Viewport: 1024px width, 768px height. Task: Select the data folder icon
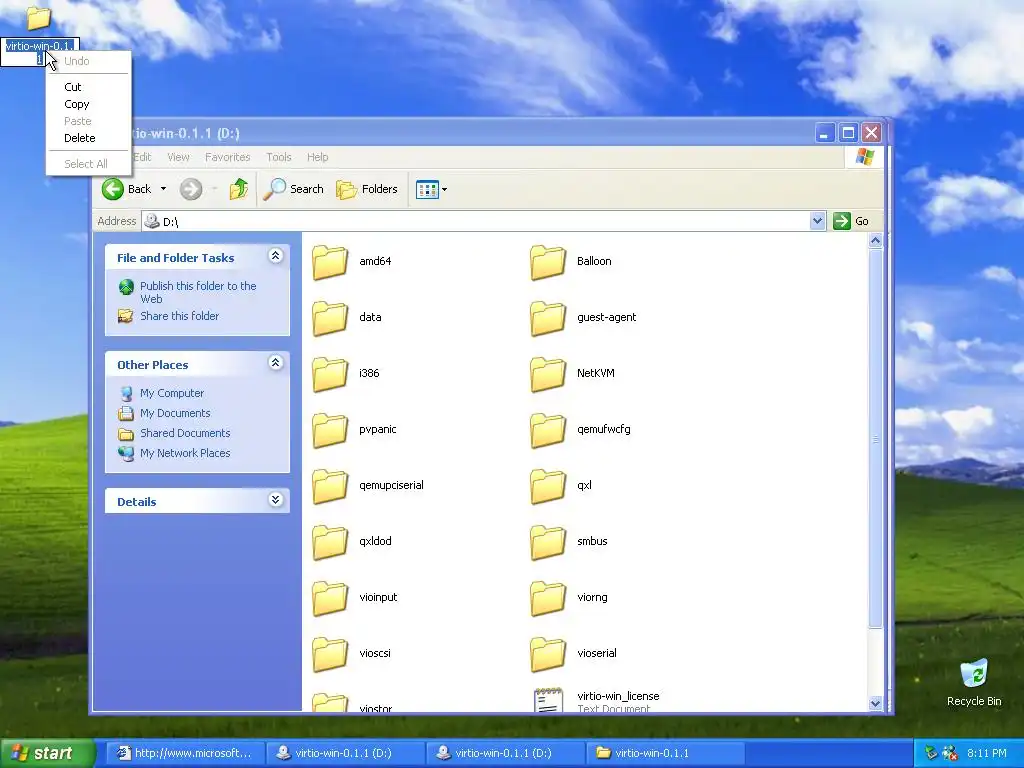[x=330, y=319]
